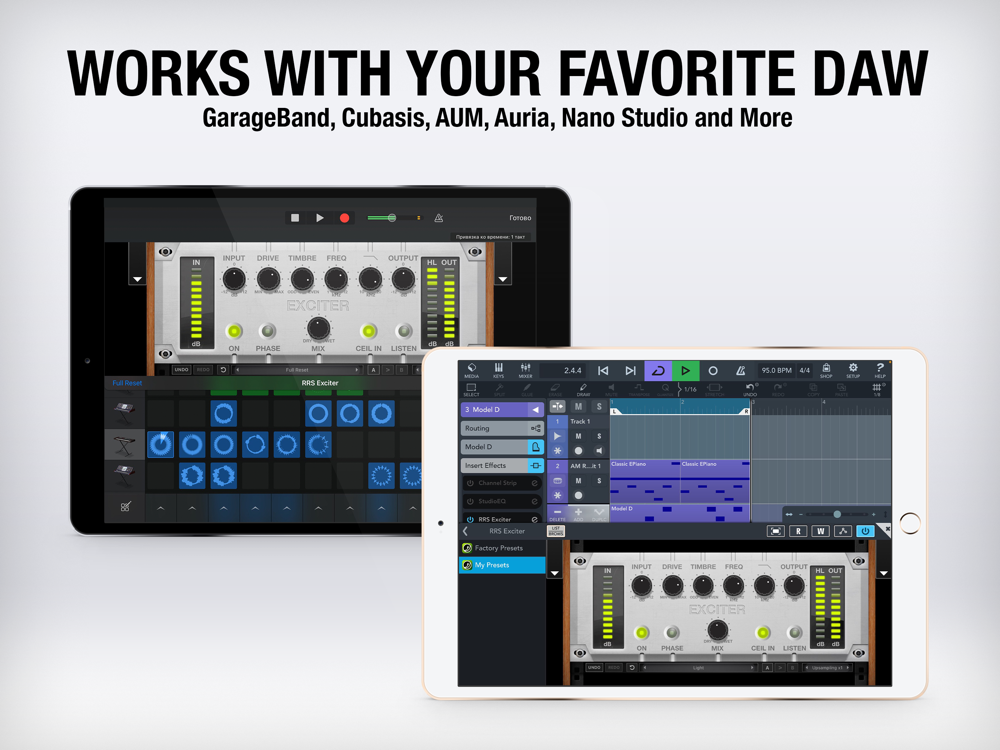Screen dimensions: 1000x750
Task: Click Undo in the Cubasis tools bar
Action: tap(751, 389)
